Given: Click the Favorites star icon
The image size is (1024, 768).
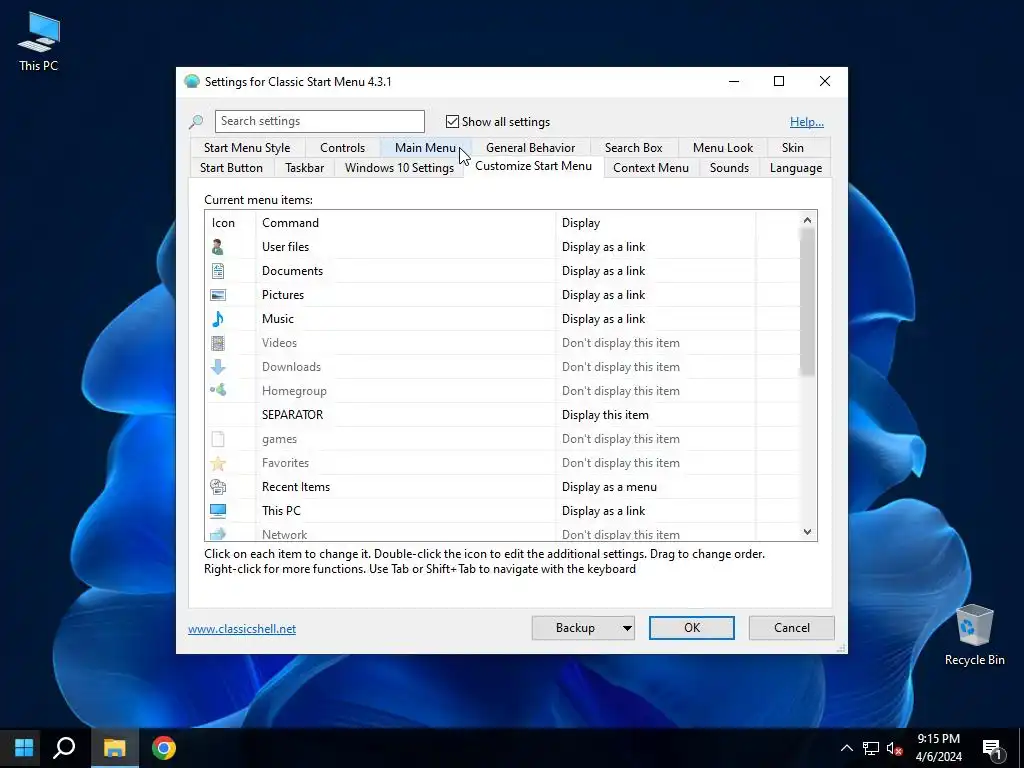Looking at the screenshot, I should [217, 463].
